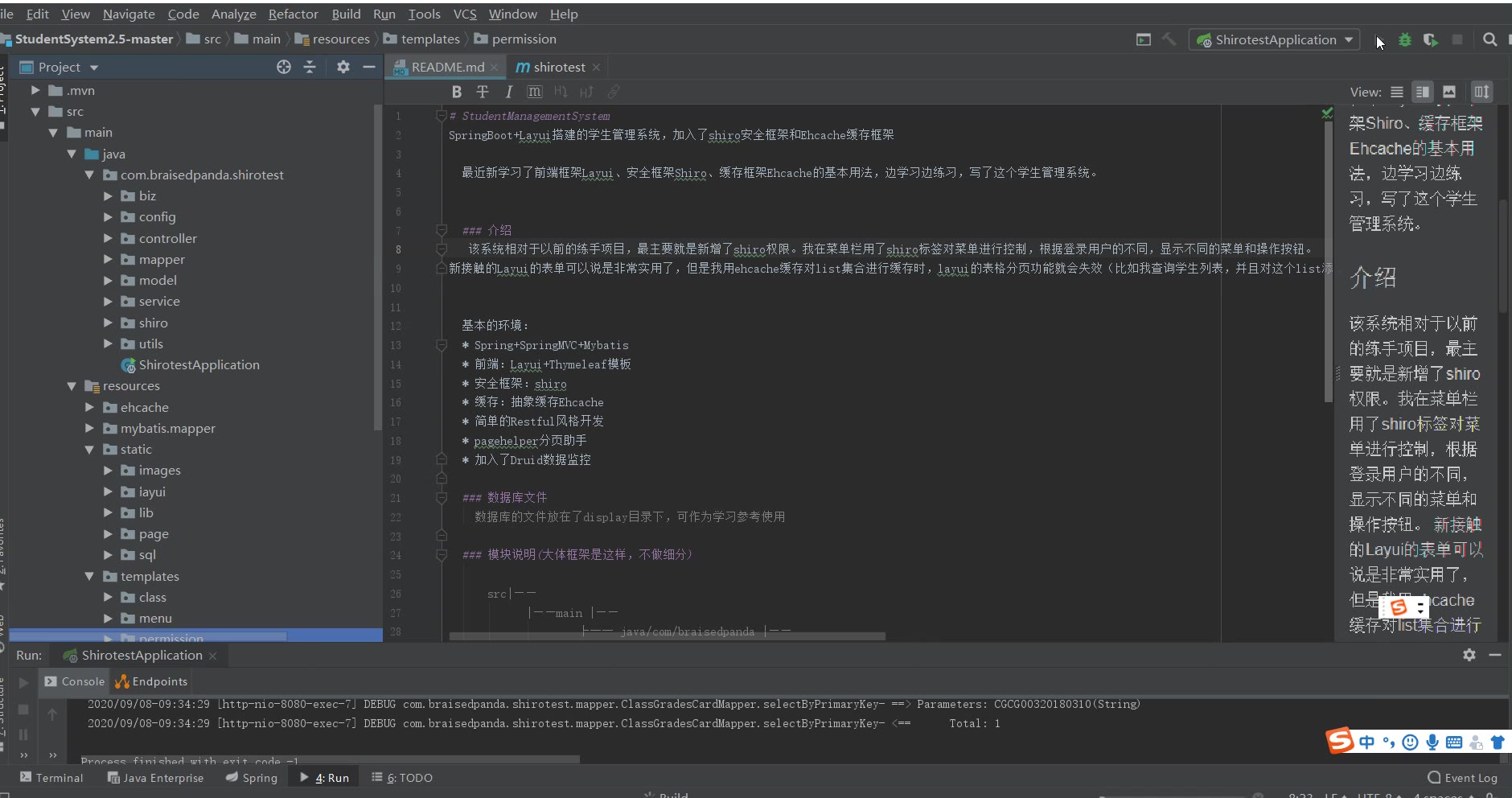Close the shirotest tab
The width and height of the screenshot is (1512, 798).
click(596, 68)
